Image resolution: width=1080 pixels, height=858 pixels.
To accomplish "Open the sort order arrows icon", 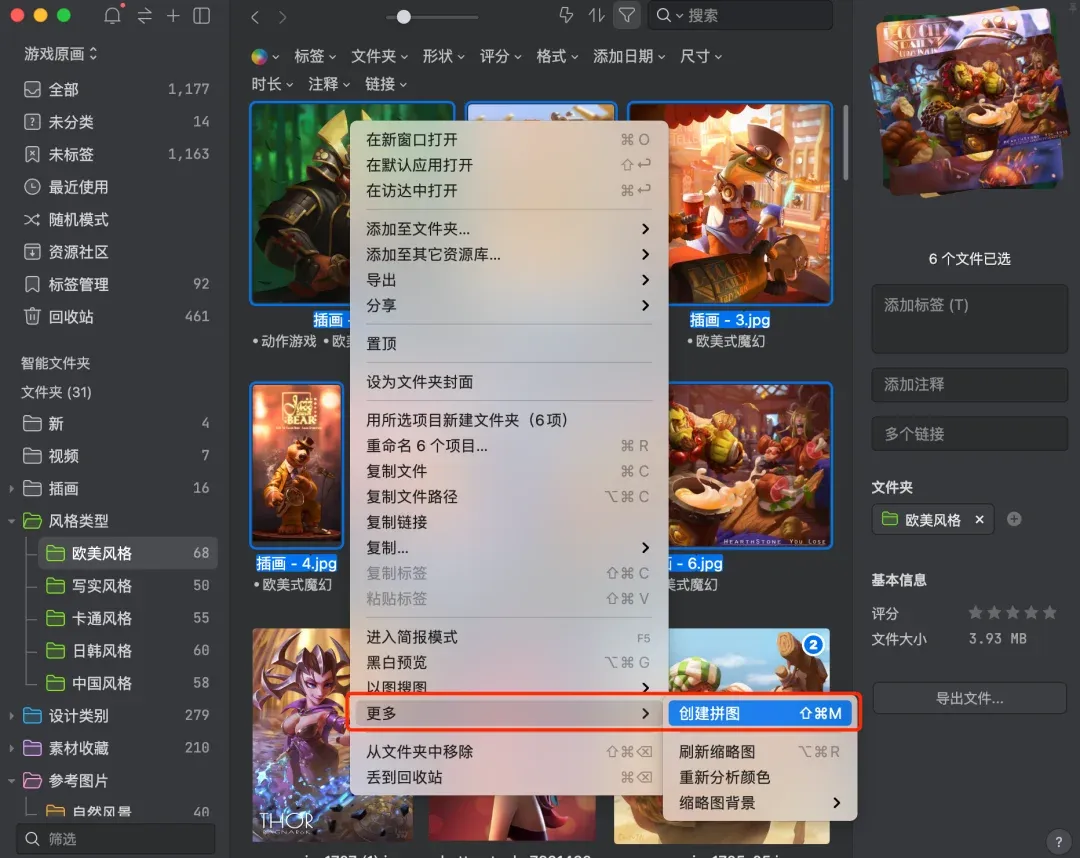I will coord(596,15).
